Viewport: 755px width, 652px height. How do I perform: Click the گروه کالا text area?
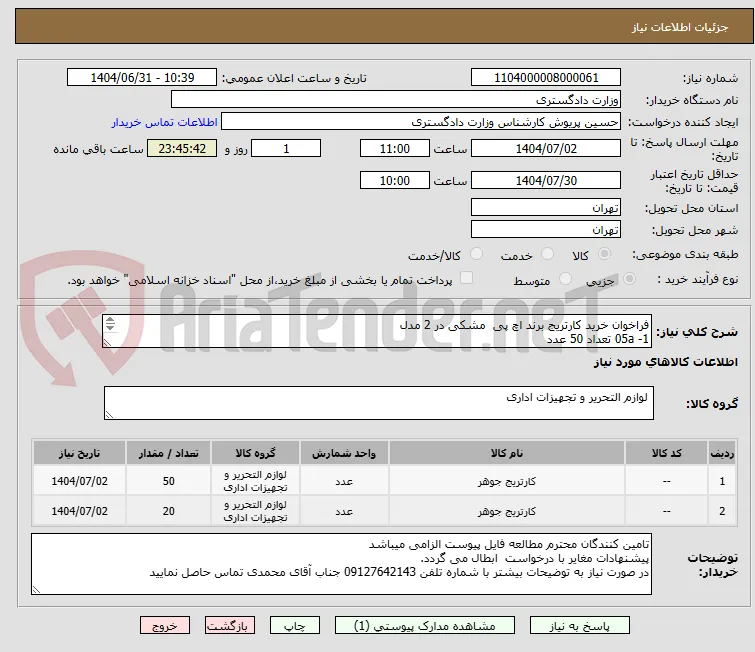379,403
